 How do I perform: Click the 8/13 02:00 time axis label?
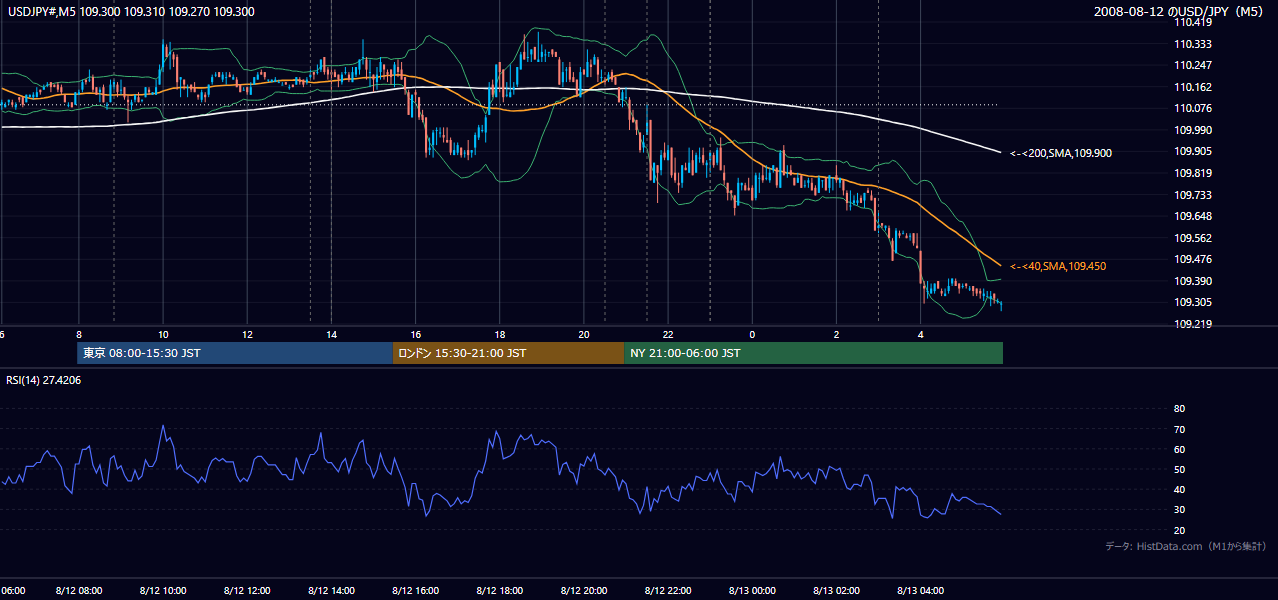click(836, 591)
